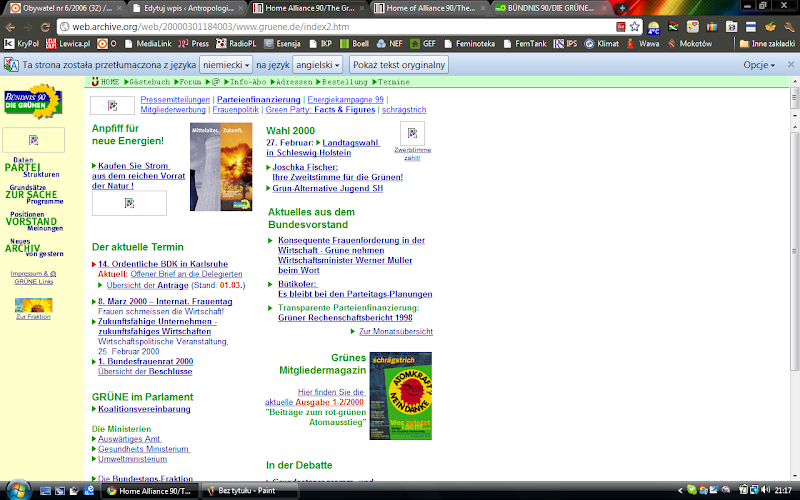Open Impressum & @ GRÜNE Links

tap(34, 278)
